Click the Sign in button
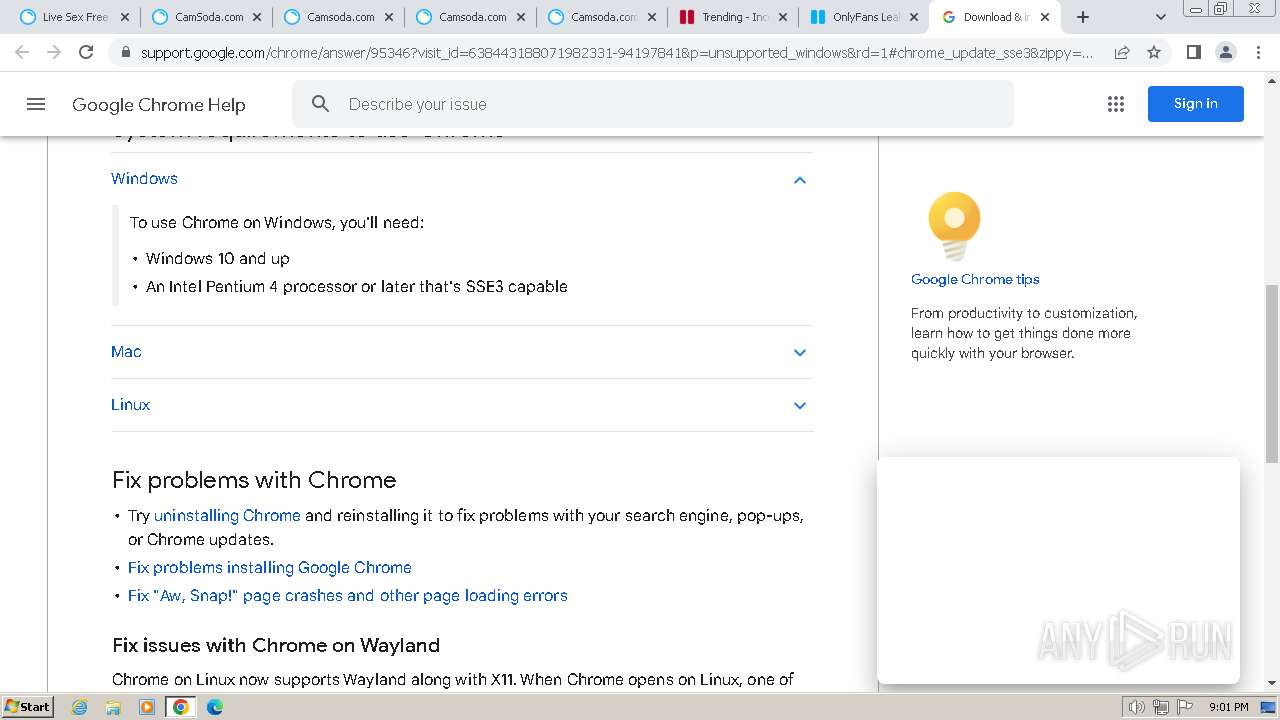 1195,104
